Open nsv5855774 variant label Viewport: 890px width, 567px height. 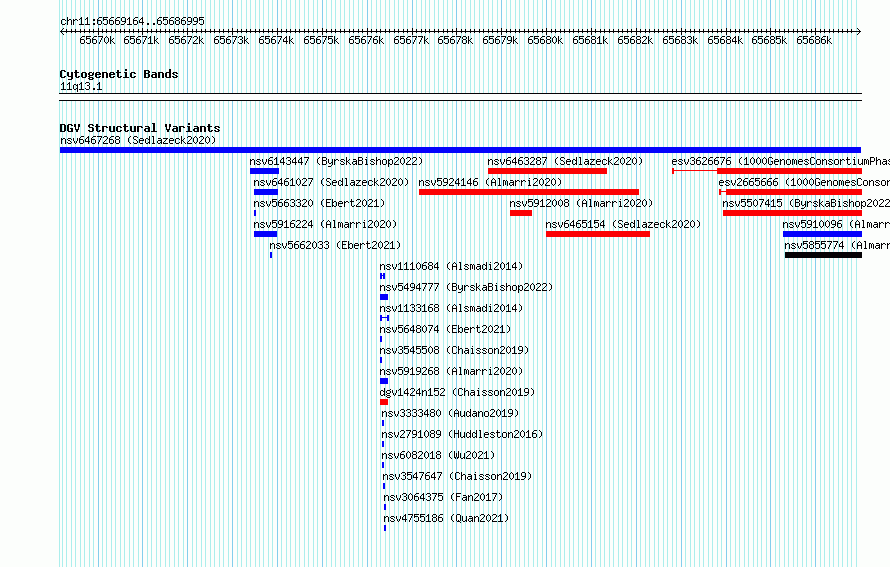837,245
